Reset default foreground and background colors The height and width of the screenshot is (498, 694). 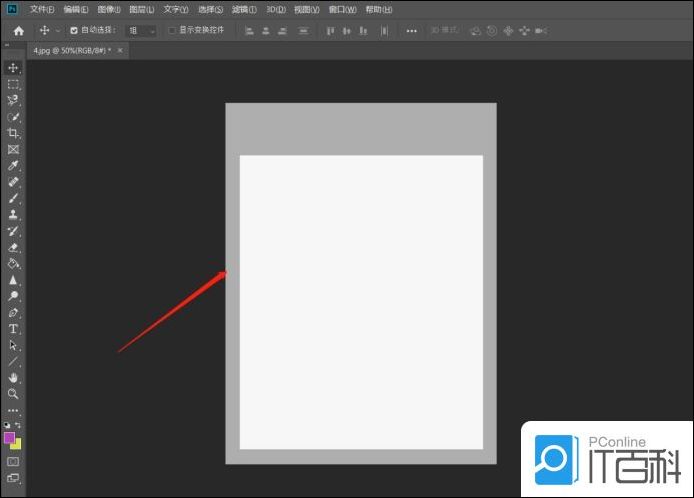coord(7,425)
